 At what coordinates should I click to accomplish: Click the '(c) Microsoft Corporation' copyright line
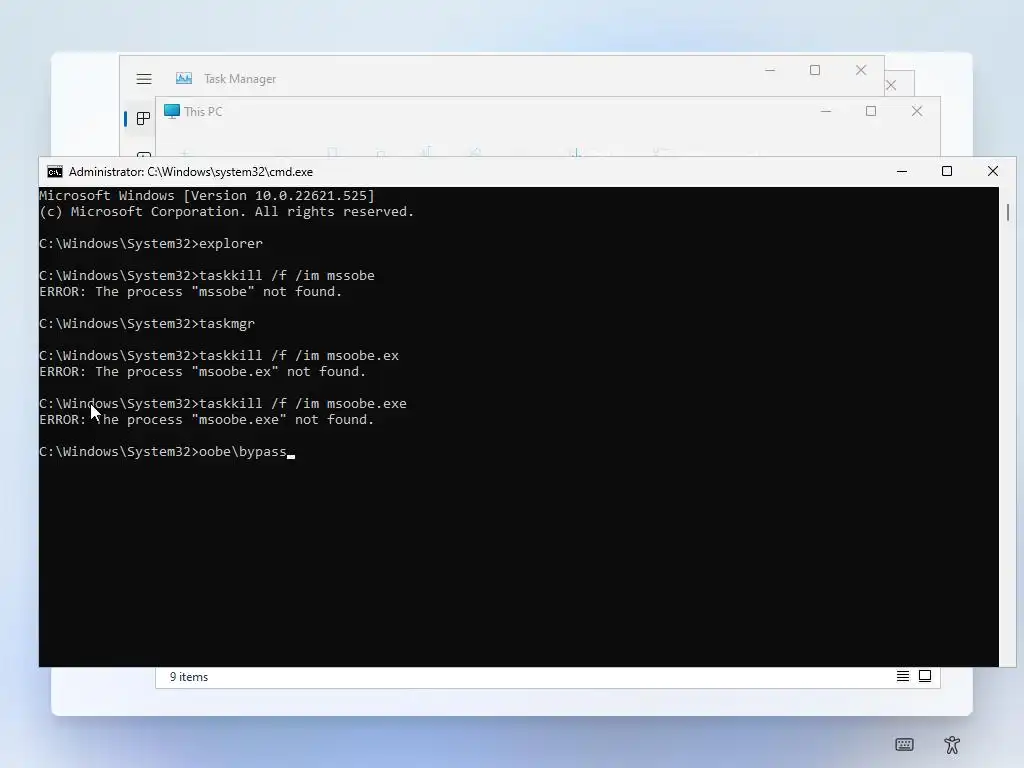(x=227, y=212)
